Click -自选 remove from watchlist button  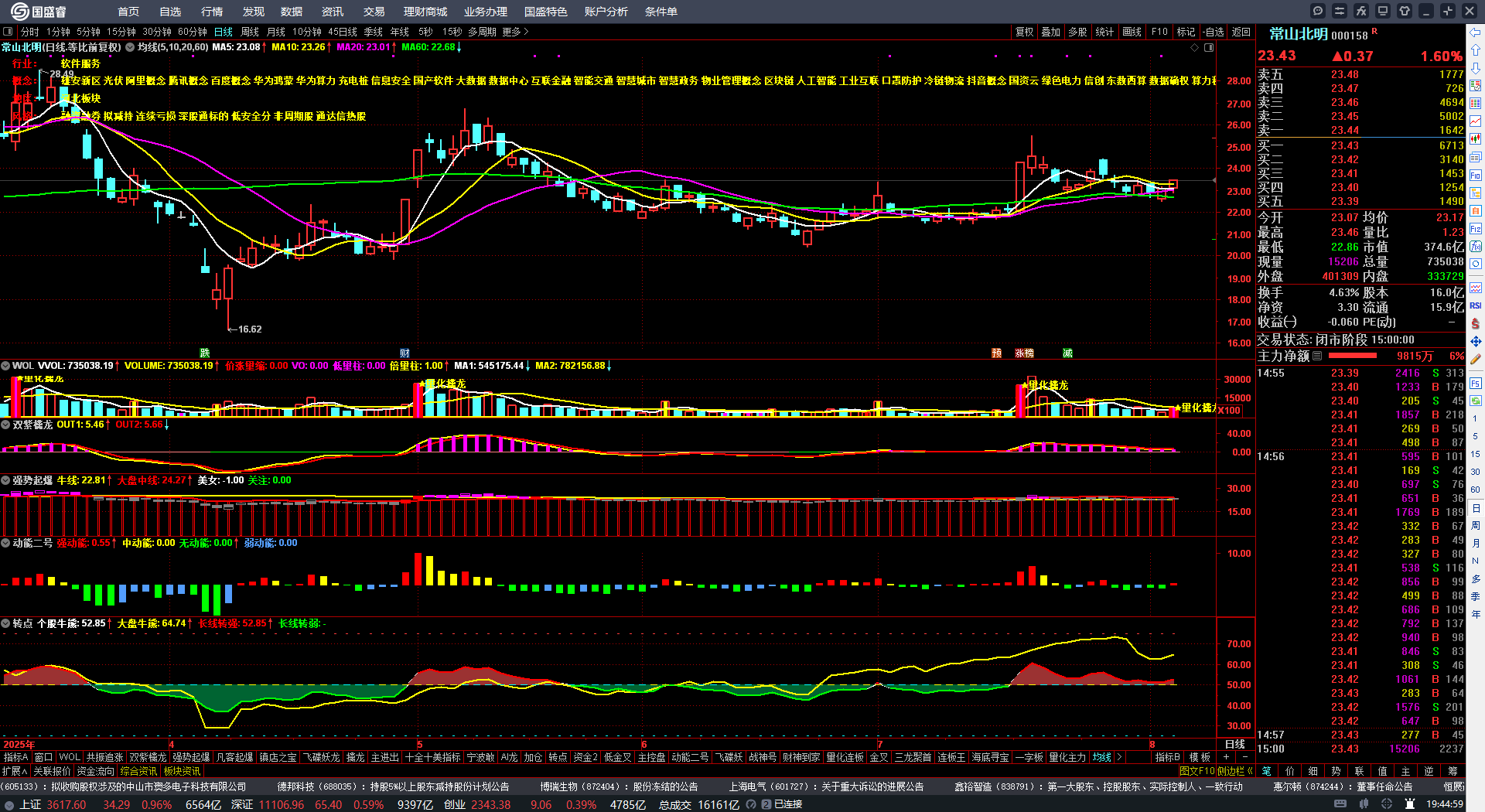pos(1213,32)
